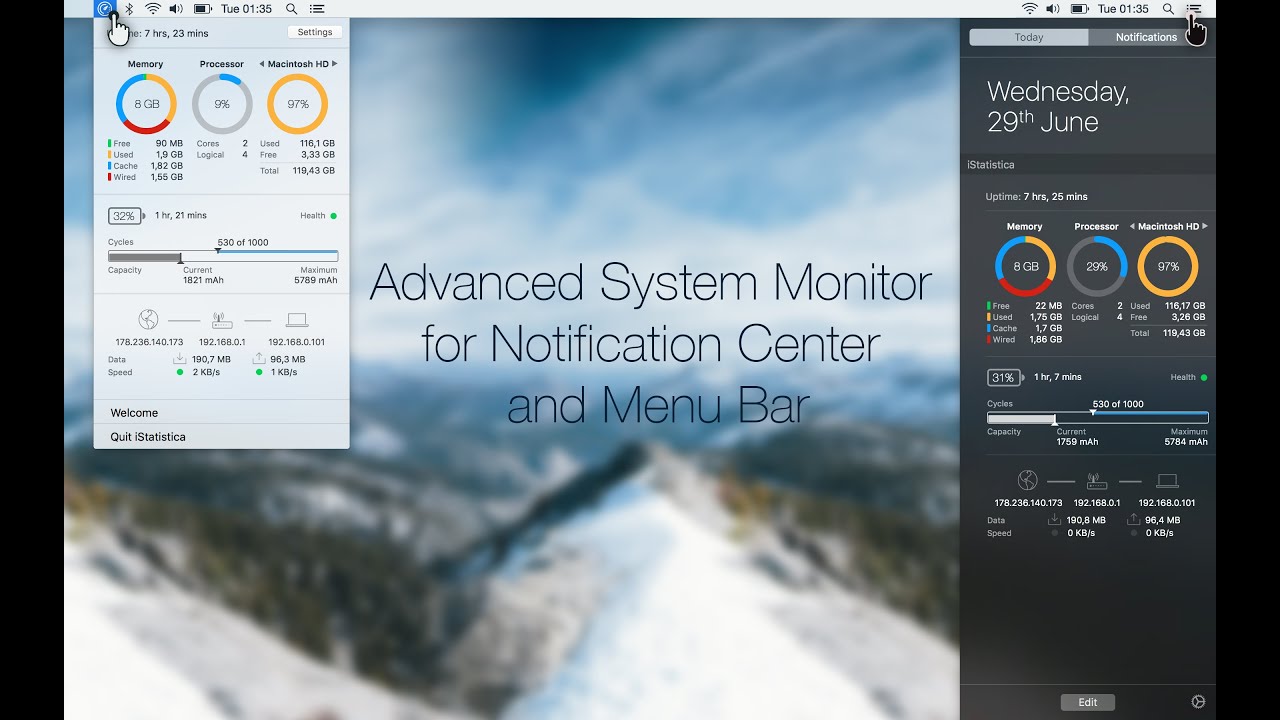This screenshot has width=1280, height=720.
Task: Select the router icon in the Notification Center widget
Action: tap(1097, 481)
